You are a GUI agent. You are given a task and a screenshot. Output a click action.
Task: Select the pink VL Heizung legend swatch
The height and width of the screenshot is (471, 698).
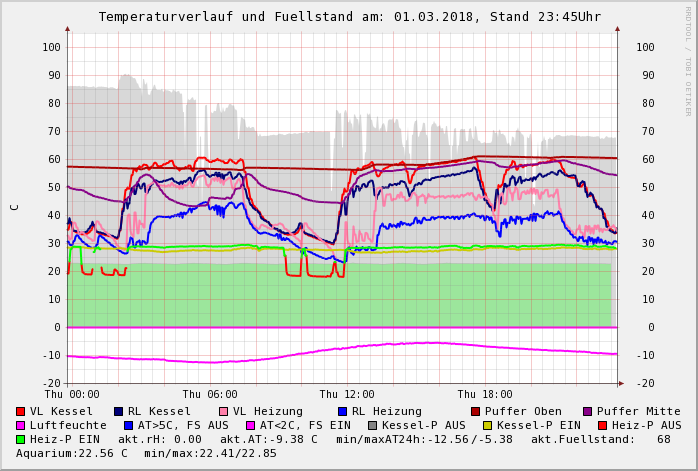223,412
